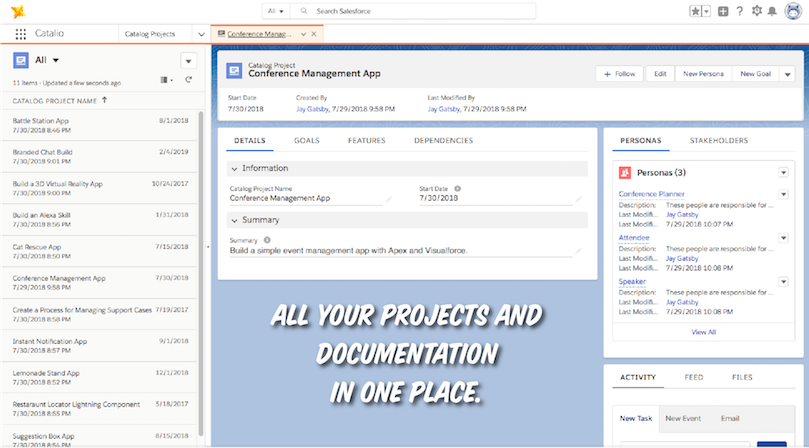Open Battle Station App in the list
The image size is (809, 448).
click(40, 121)
